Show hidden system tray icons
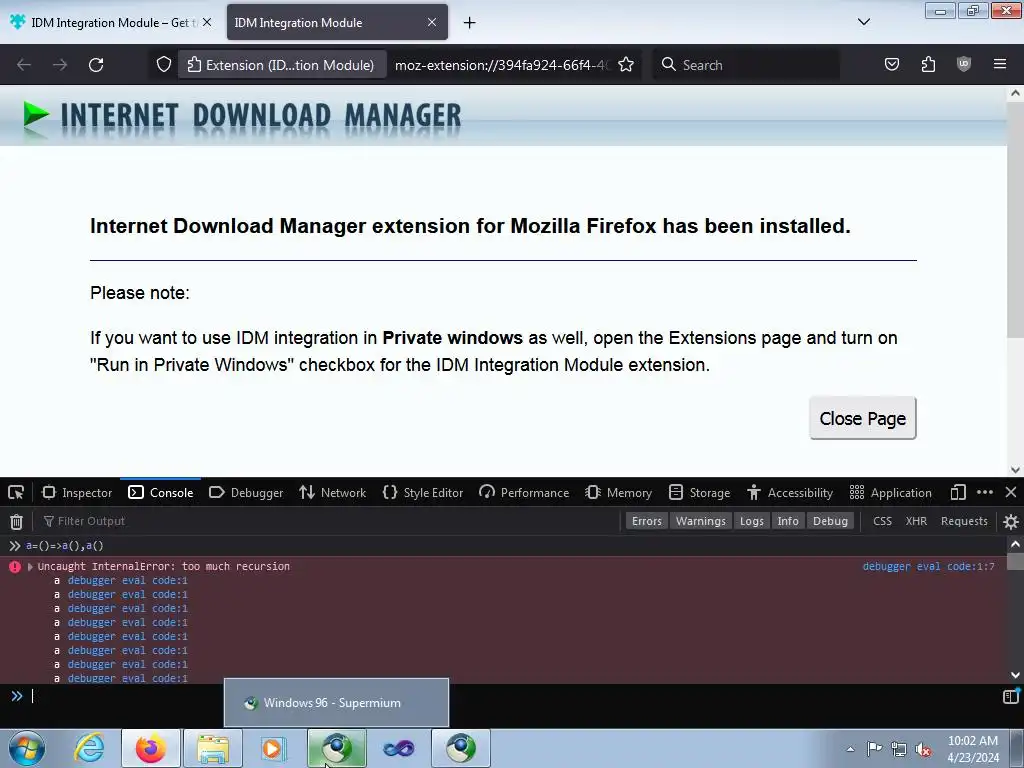1024x768 pixels. pos(850,749)
